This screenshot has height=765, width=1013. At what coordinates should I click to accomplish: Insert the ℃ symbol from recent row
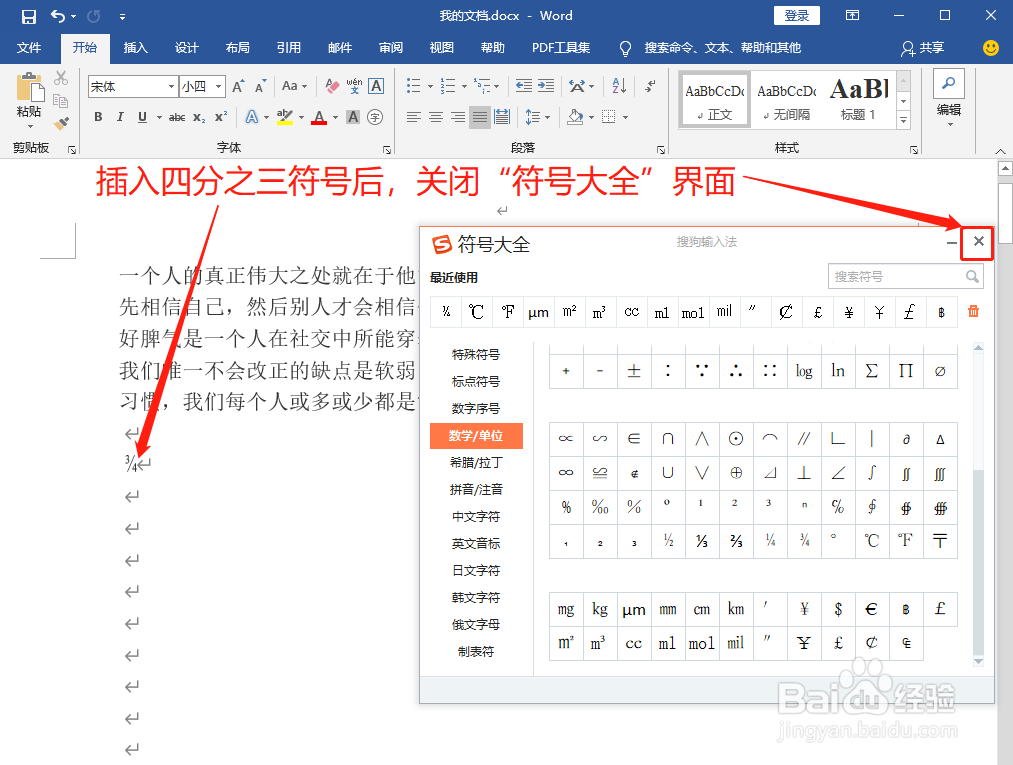(476, 312)
